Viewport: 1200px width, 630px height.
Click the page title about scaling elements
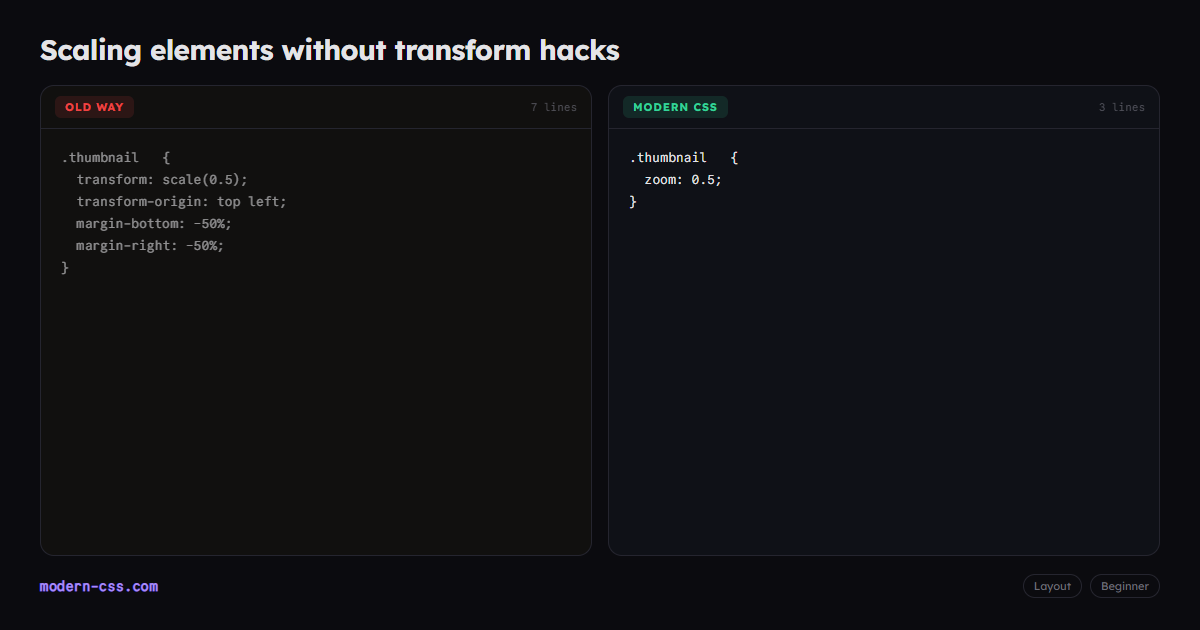click(x=330, y=50)
